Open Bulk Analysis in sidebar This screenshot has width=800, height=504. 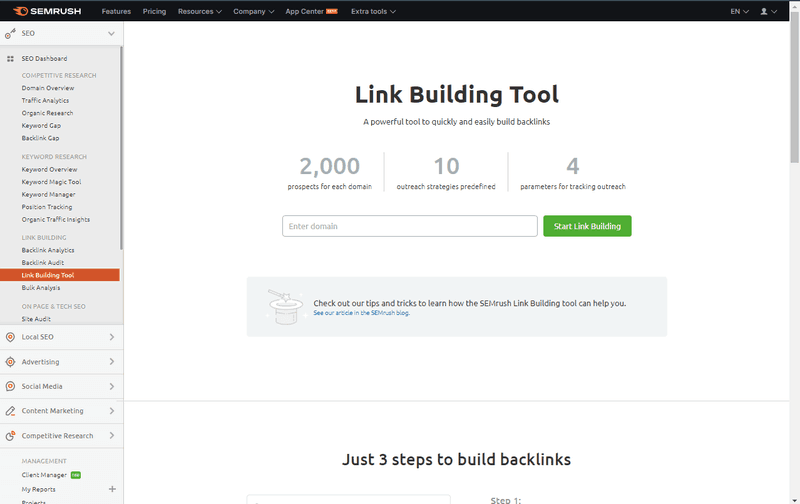(41, 288)
